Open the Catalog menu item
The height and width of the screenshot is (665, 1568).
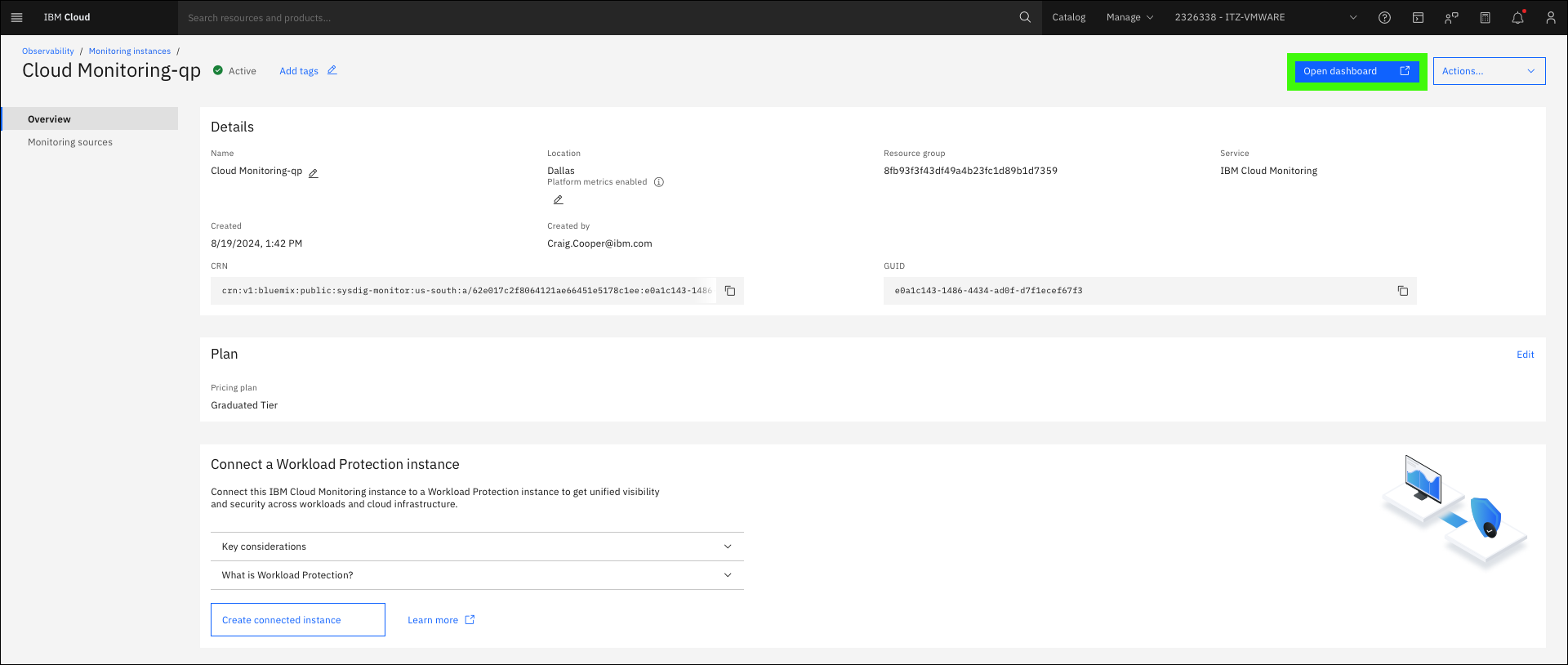click(1068, 17)
